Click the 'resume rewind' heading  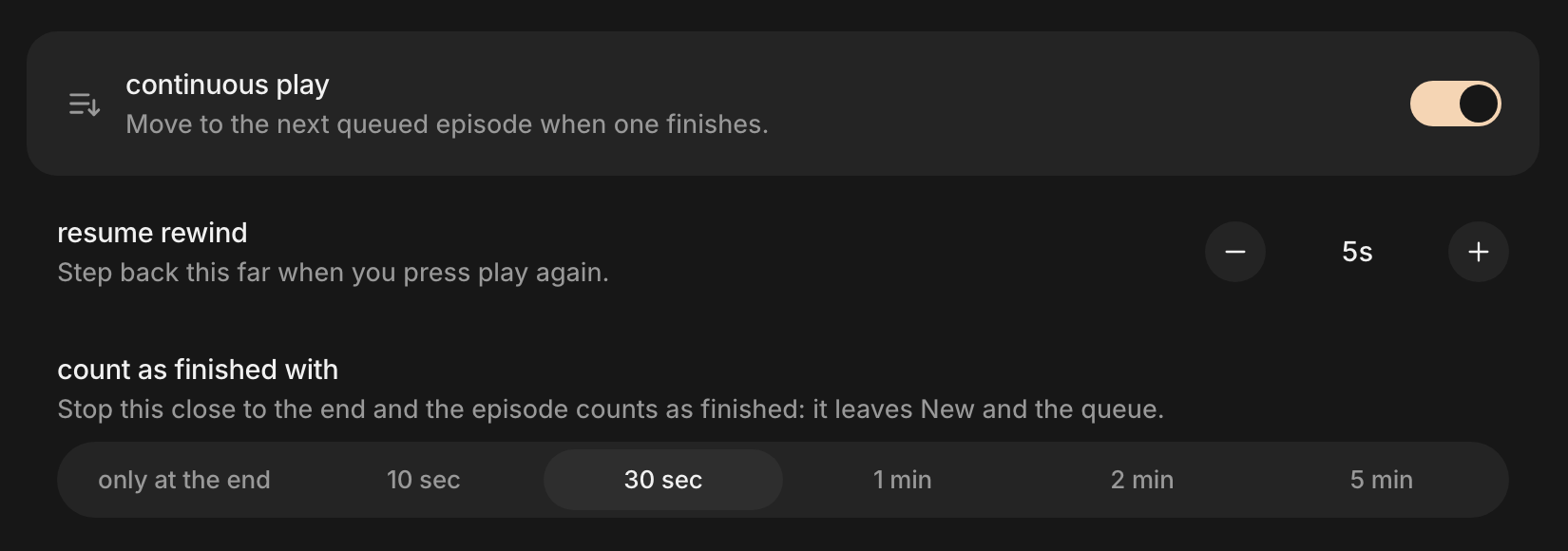(x=152, y=233)
